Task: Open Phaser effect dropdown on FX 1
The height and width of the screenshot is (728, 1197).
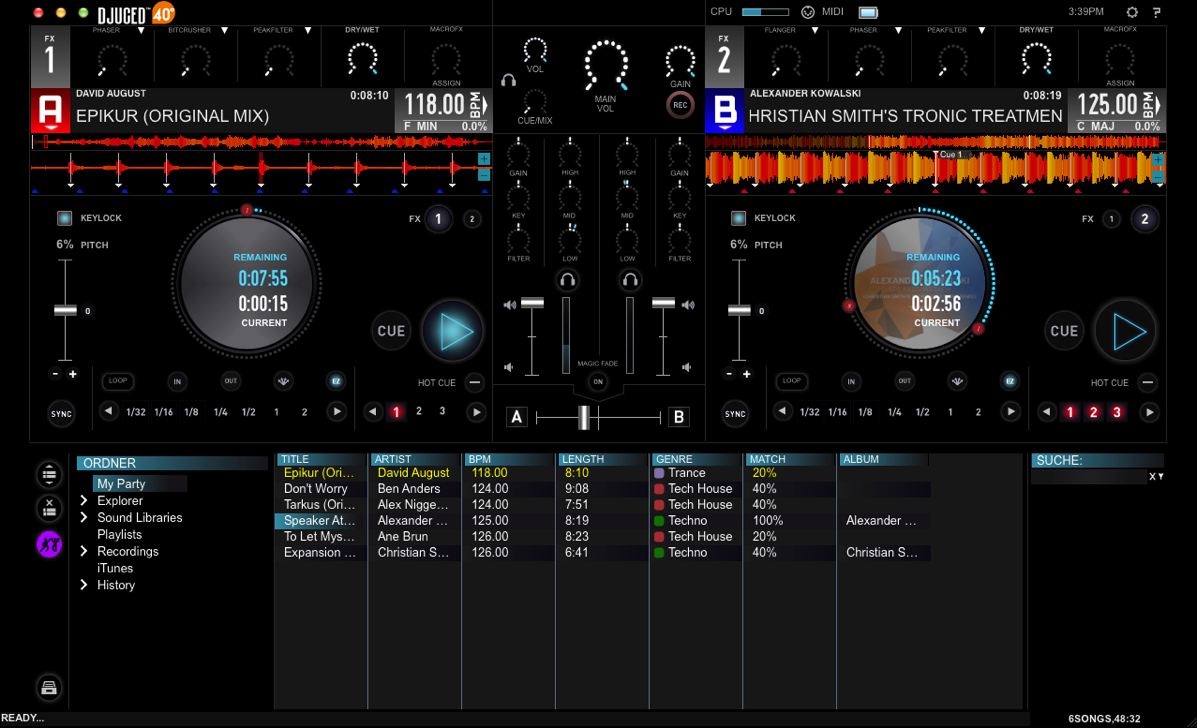Action: click(141, 31)
